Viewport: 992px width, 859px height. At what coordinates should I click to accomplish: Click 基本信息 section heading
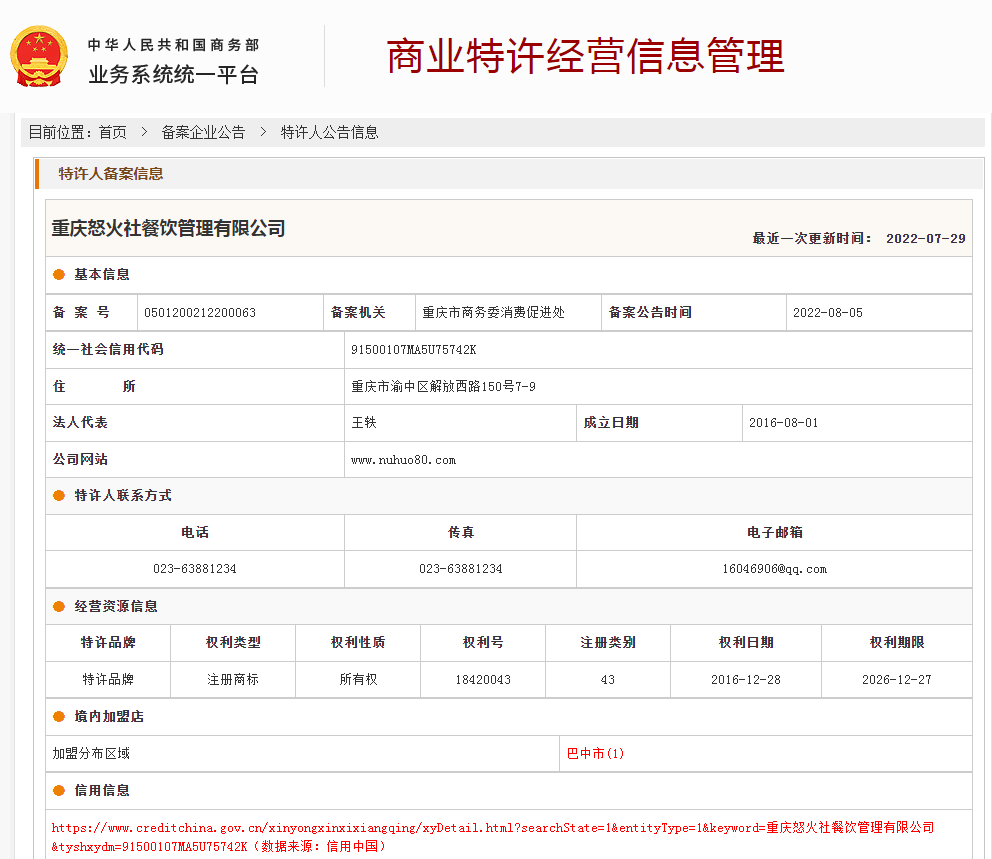[x=102, y=275]
